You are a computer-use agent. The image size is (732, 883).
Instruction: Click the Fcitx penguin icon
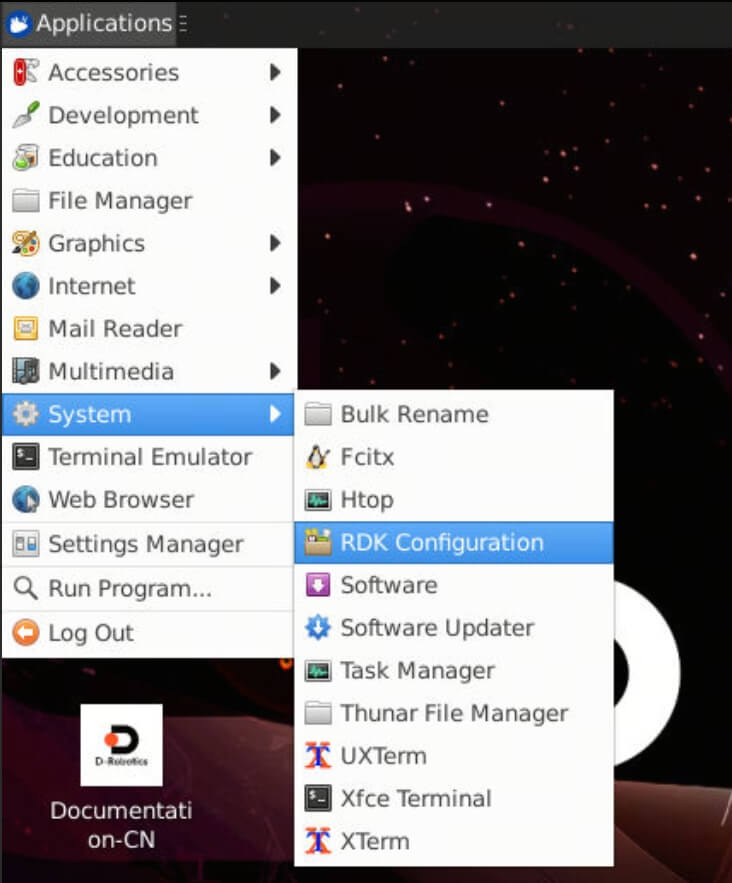pyautogui.click(x=317, y=457)
